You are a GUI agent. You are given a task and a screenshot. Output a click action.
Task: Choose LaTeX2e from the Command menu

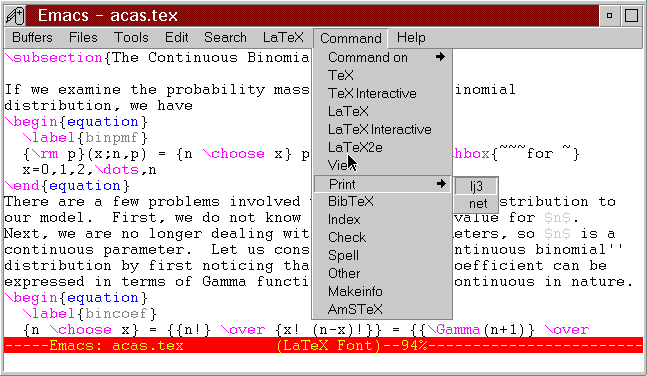(x=382, y=147)
